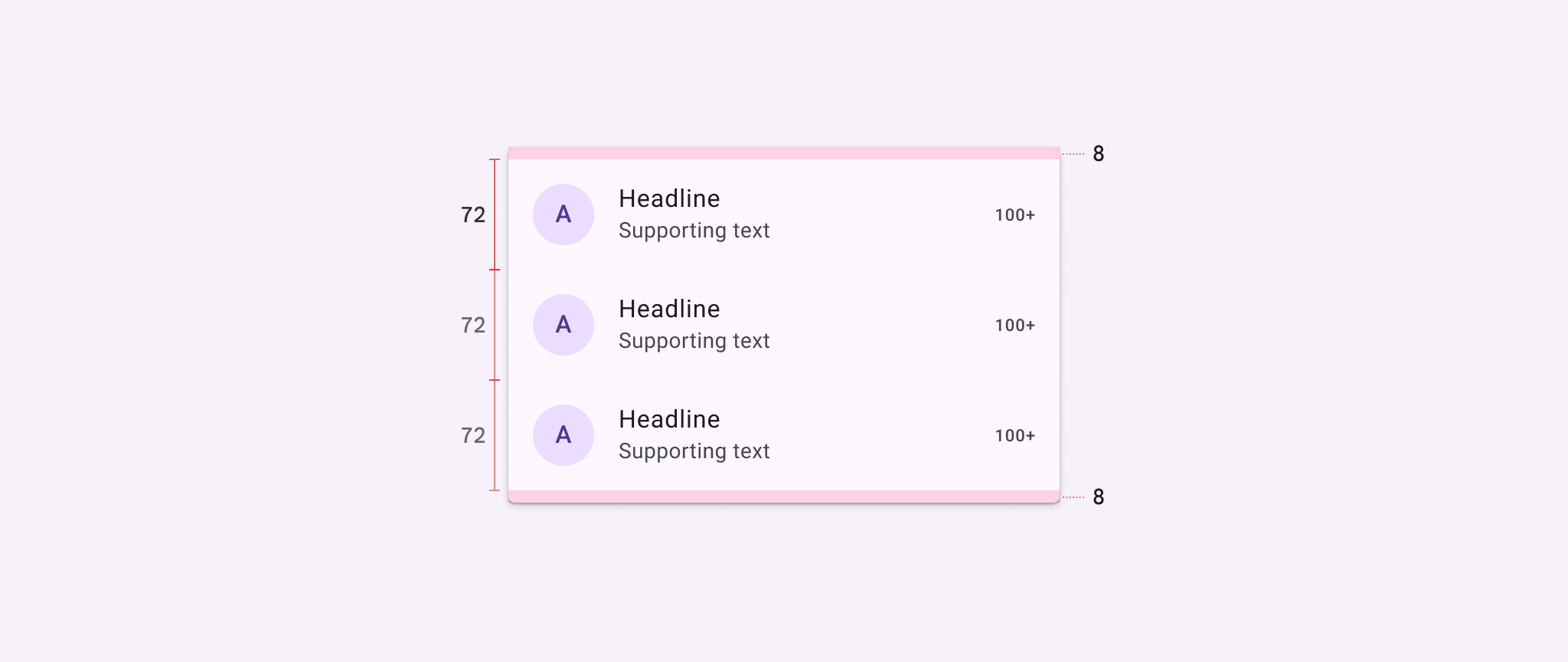Select the pink top padding strip of the list

pyautogui.click(x=784, y=153)
